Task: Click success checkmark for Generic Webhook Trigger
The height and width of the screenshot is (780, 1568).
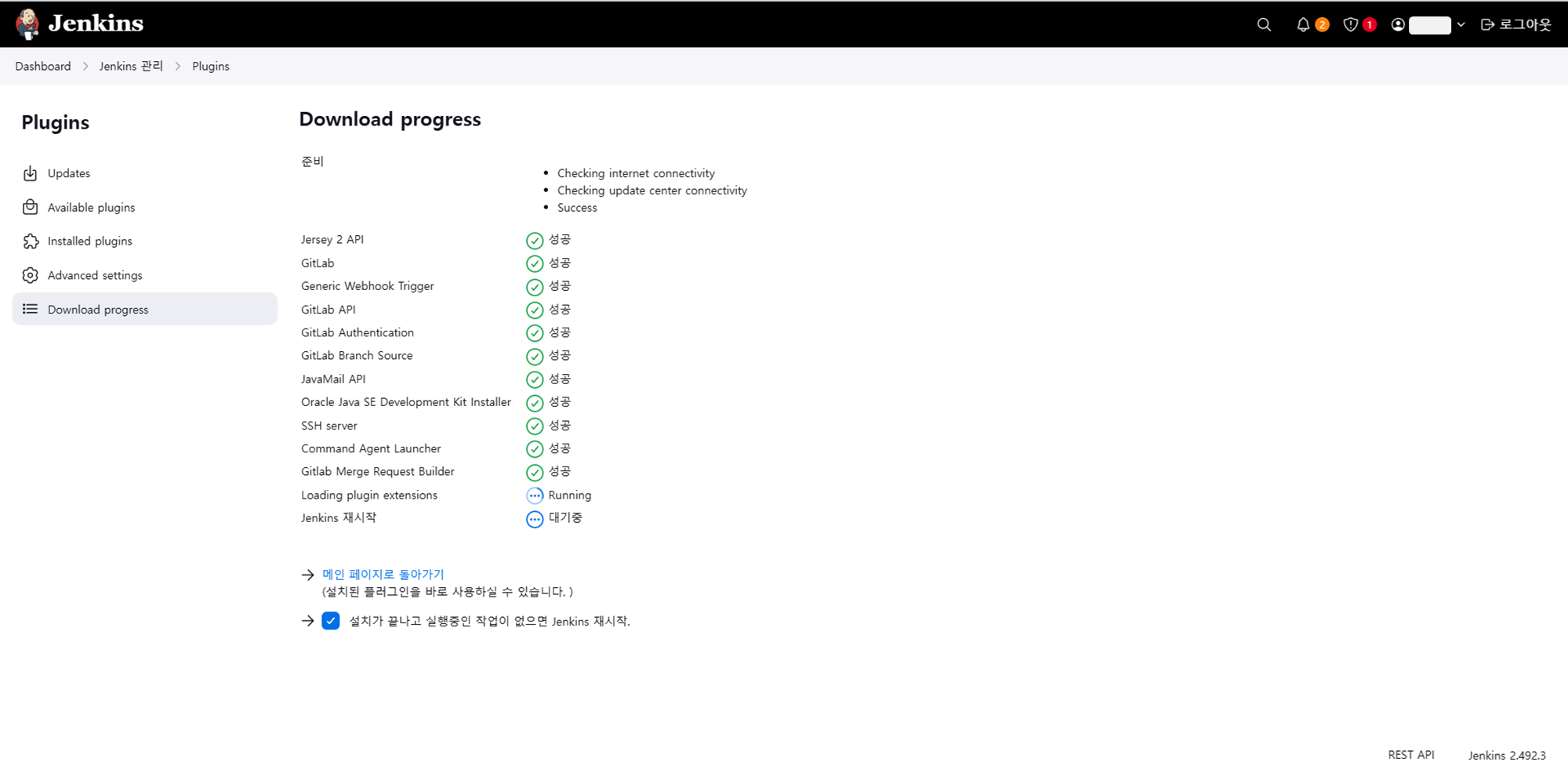Action: [535, 287]
